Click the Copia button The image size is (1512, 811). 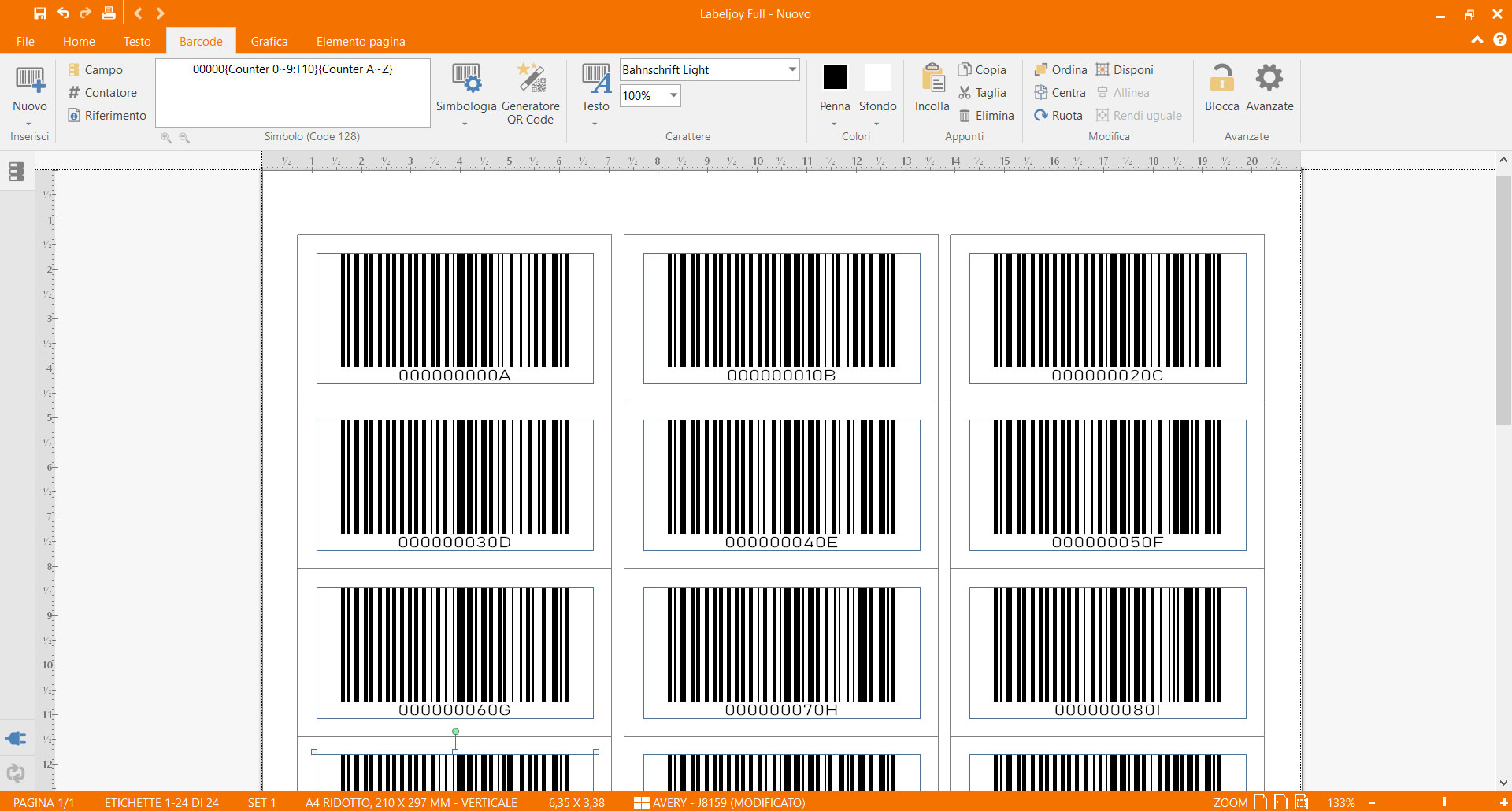[982, 69]
